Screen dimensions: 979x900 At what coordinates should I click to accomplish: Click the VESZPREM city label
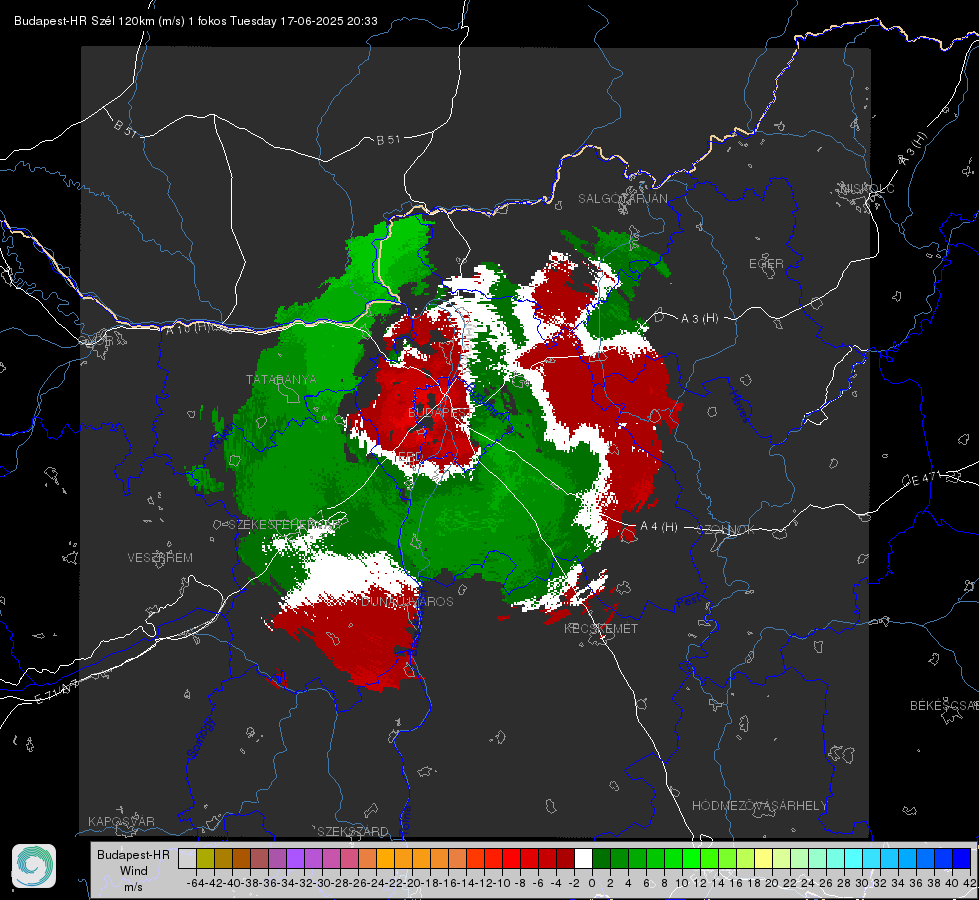click(160, 557)
